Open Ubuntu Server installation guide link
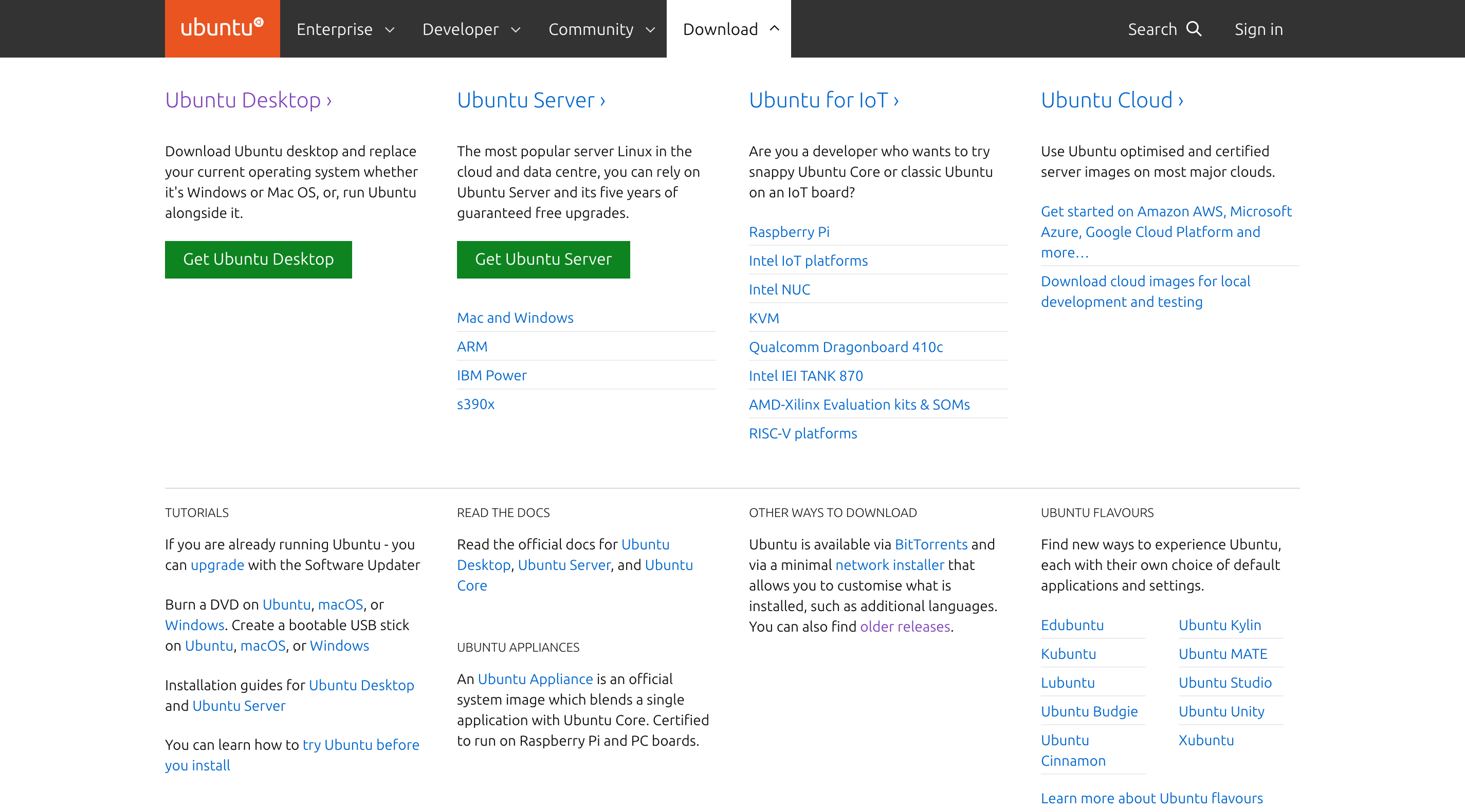This screenshot has width=1465, height=812. click(239, 706)
